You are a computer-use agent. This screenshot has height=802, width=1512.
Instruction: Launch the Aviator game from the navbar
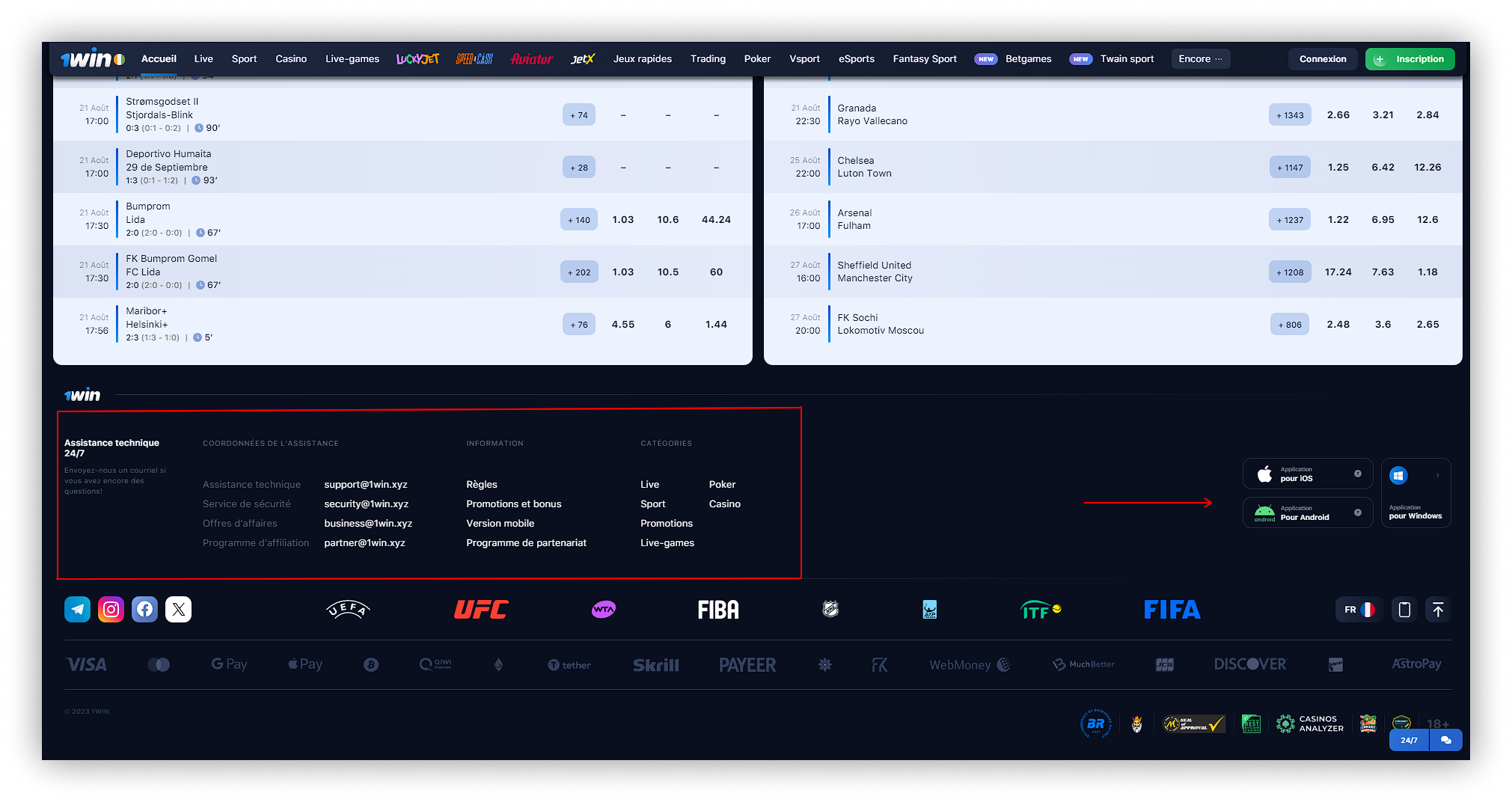531,58
